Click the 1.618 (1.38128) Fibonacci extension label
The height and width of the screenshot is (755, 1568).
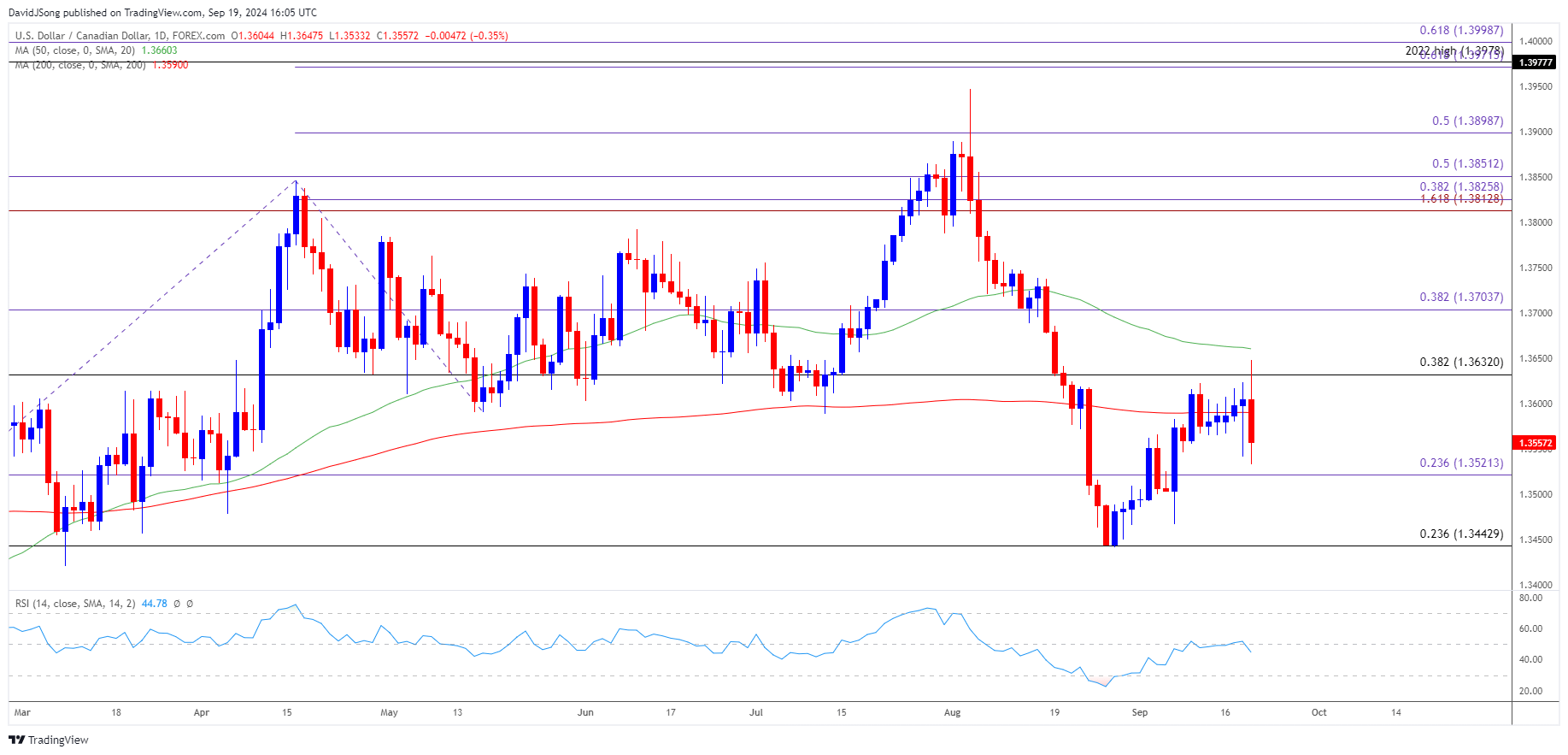click(x=1461, y=198)
